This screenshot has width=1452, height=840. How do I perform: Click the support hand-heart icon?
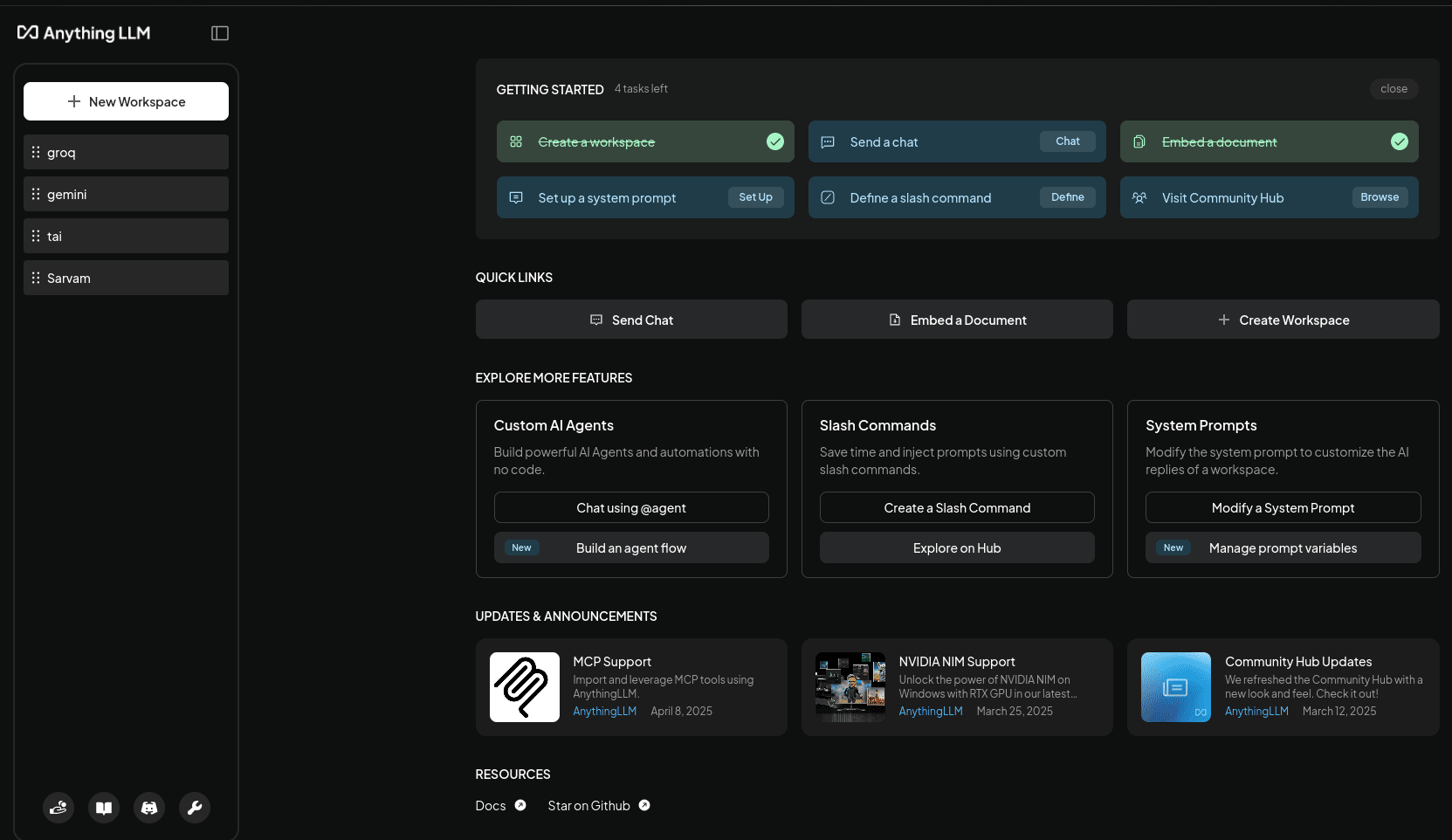(58, 808)
